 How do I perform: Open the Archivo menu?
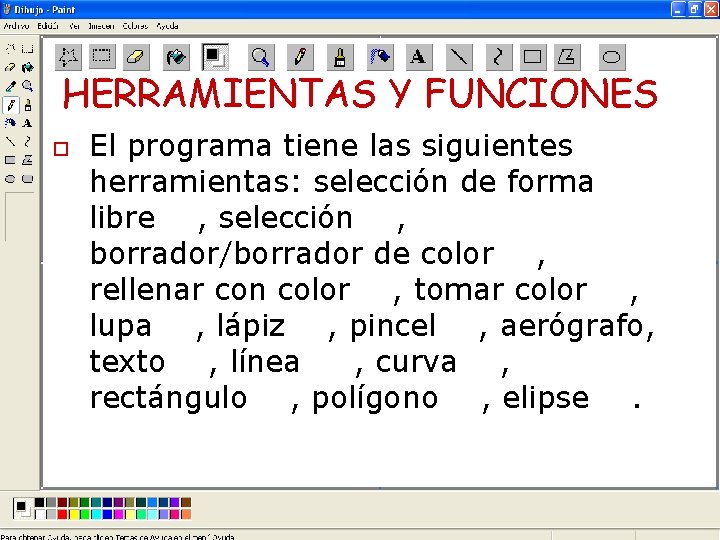(x=16, y=26)
